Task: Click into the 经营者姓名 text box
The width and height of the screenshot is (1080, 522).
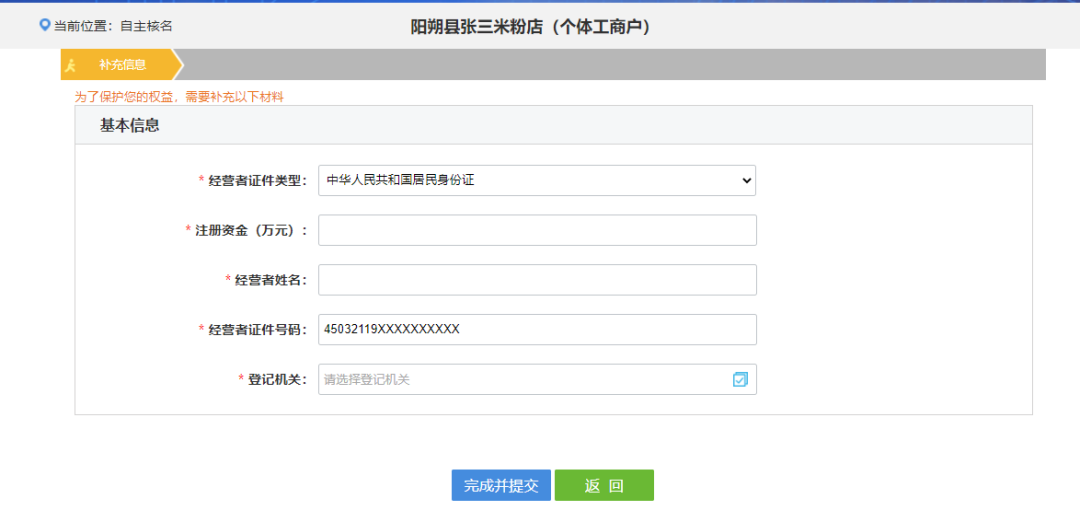Action: (x=536, y=280)
